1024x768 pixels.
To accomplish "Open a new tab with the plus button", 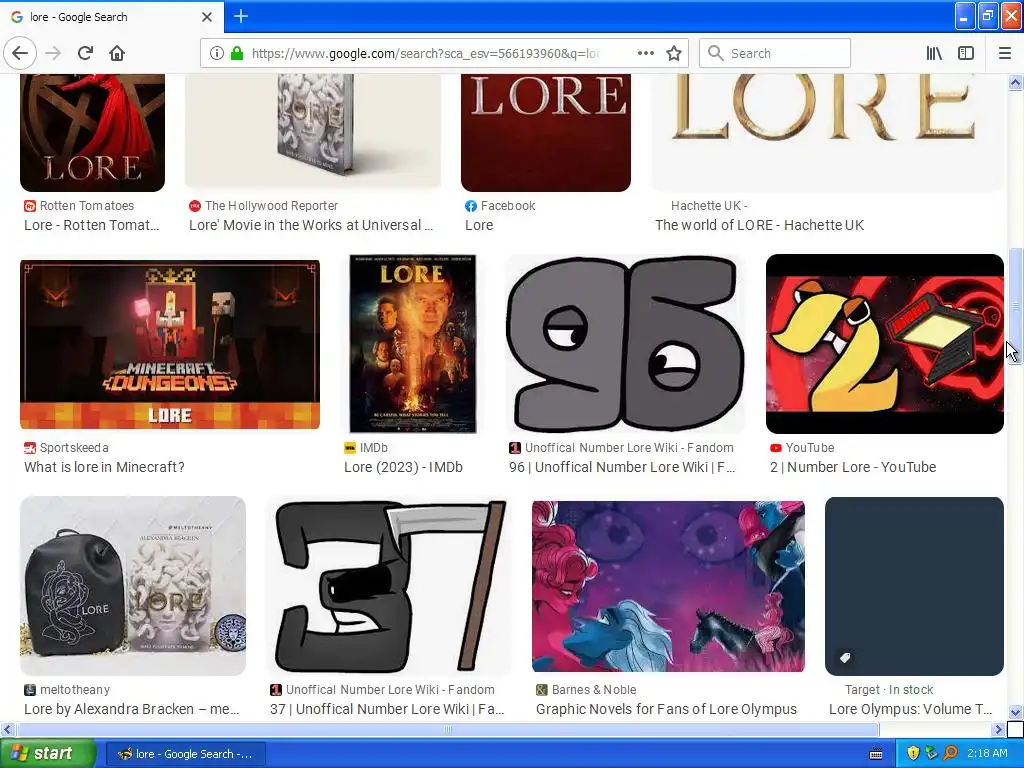I will pos(241,16).
